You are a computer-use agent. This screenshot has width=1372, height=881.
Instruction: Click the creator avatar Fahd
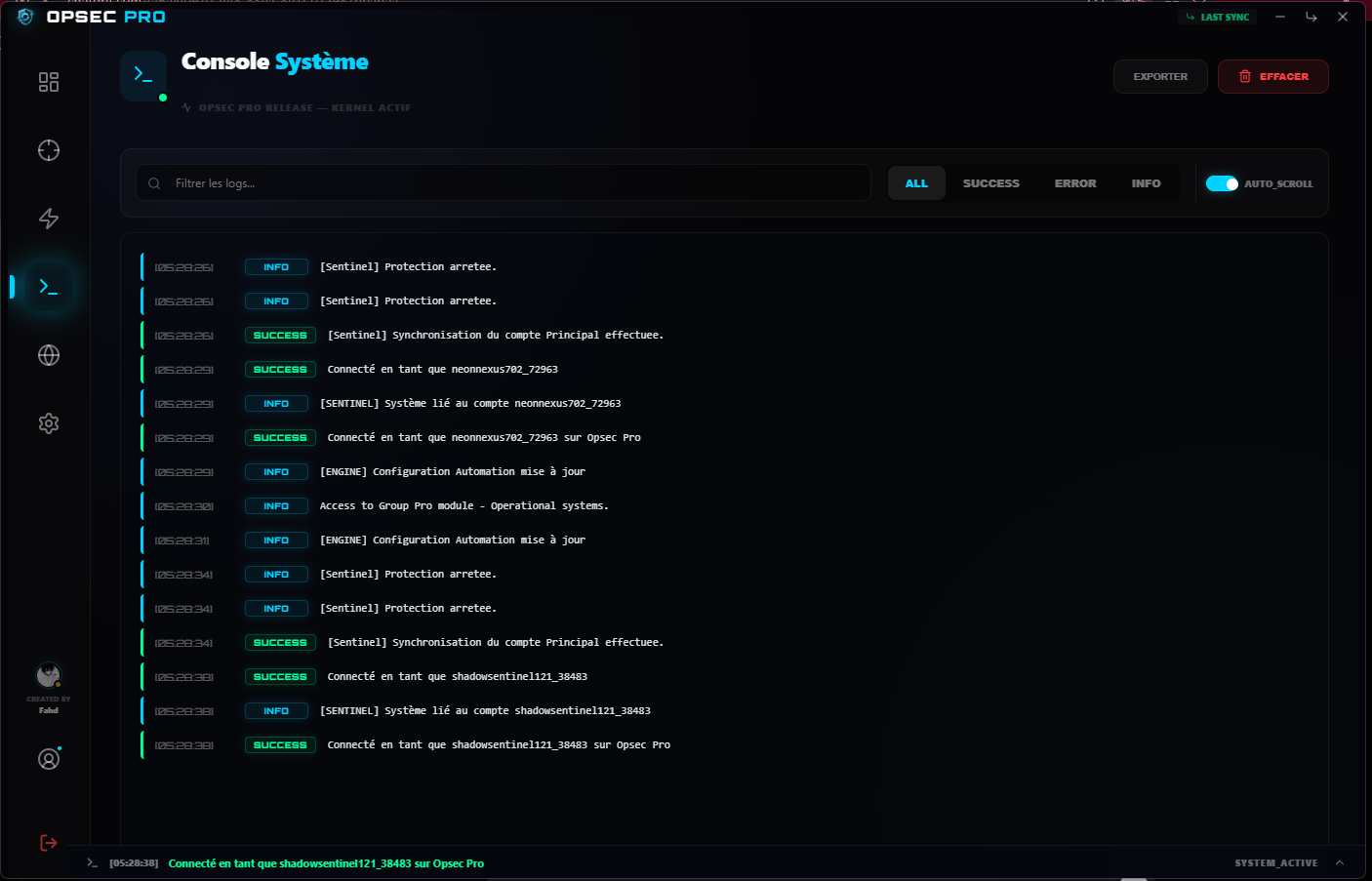tap(49, 675)
